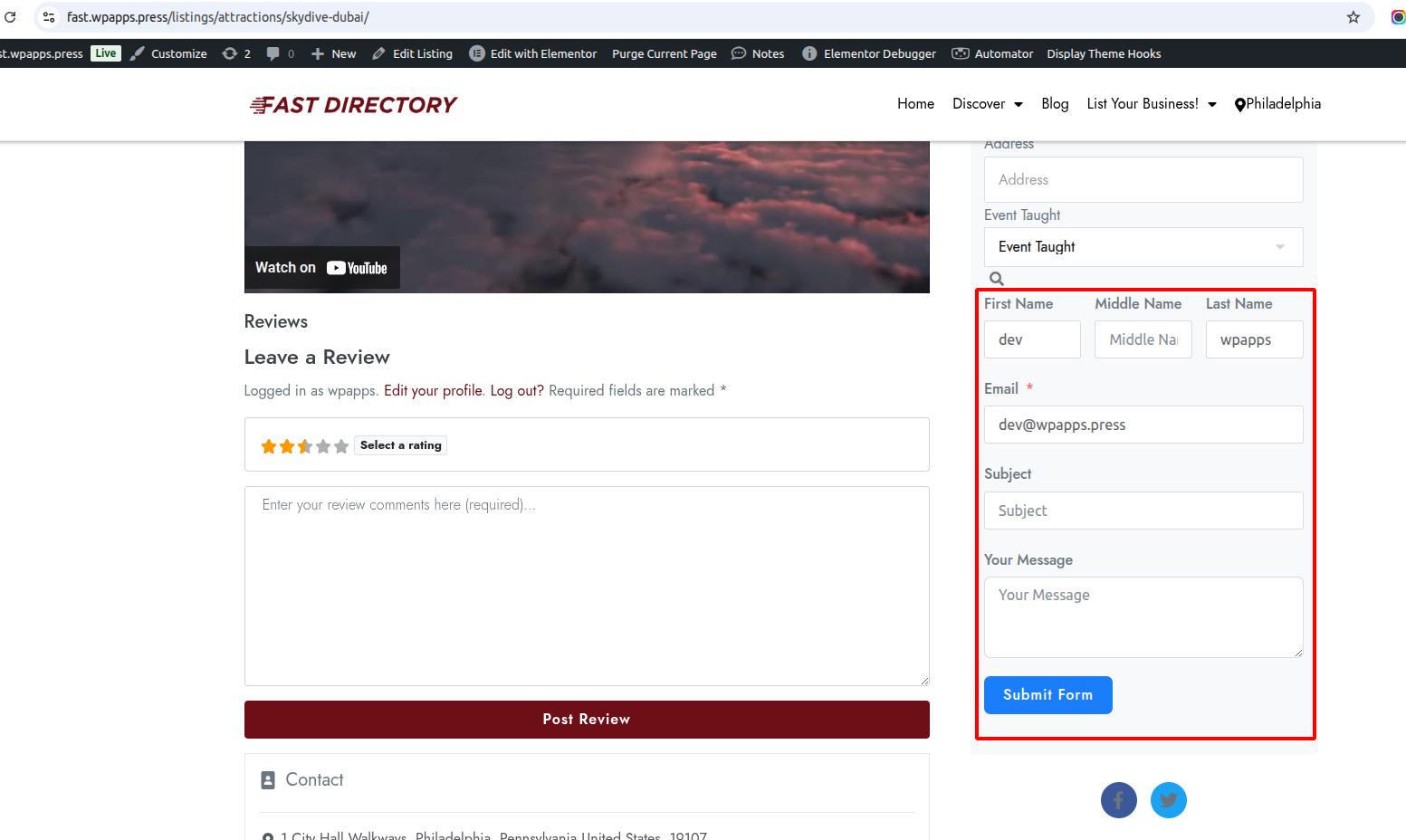Go to the Blog page
This screenshot has width=1406, height=840.
(x=1055, y=104)
